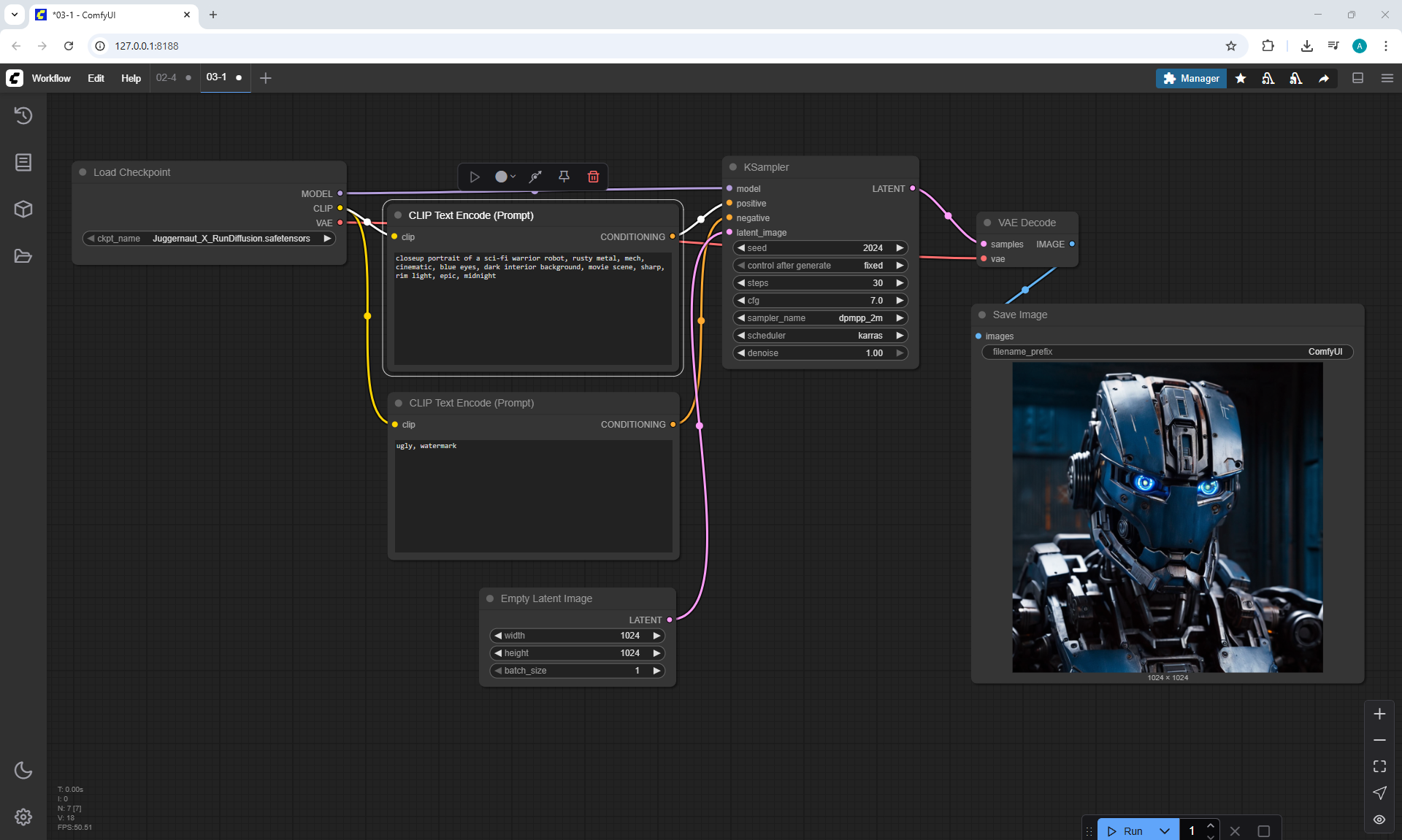Toggle link visibility eye icon
Image resolution: width=1402 pixels, height=840 pixels.
[1379, 820]
